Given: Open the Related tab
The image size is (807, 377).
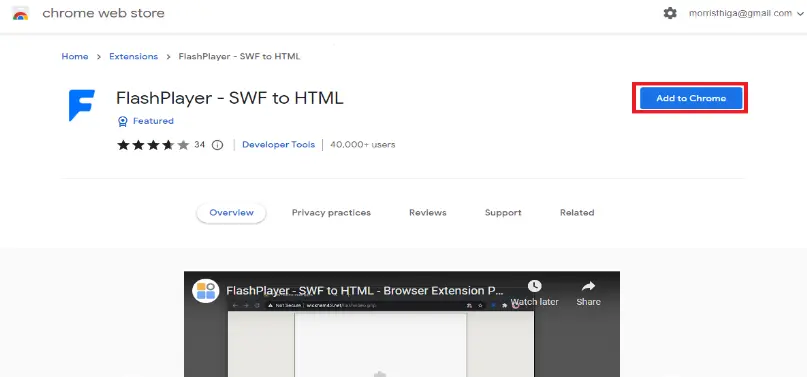Looking at the screenshot, I should coord(577,212).
